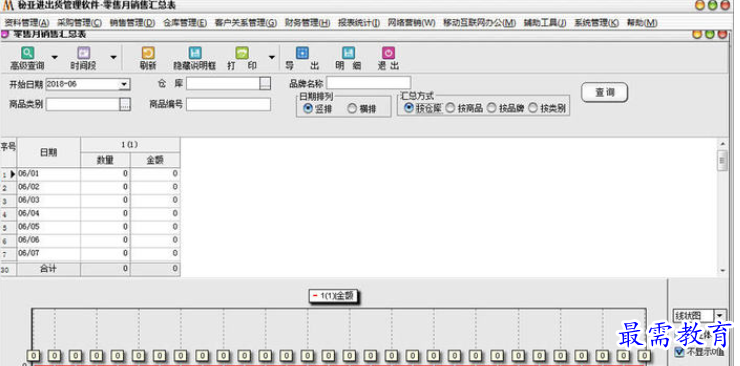Open the 客户关系管理(G) menu
Viewport: 740px width, 366px height.
[x=245, y=23]
